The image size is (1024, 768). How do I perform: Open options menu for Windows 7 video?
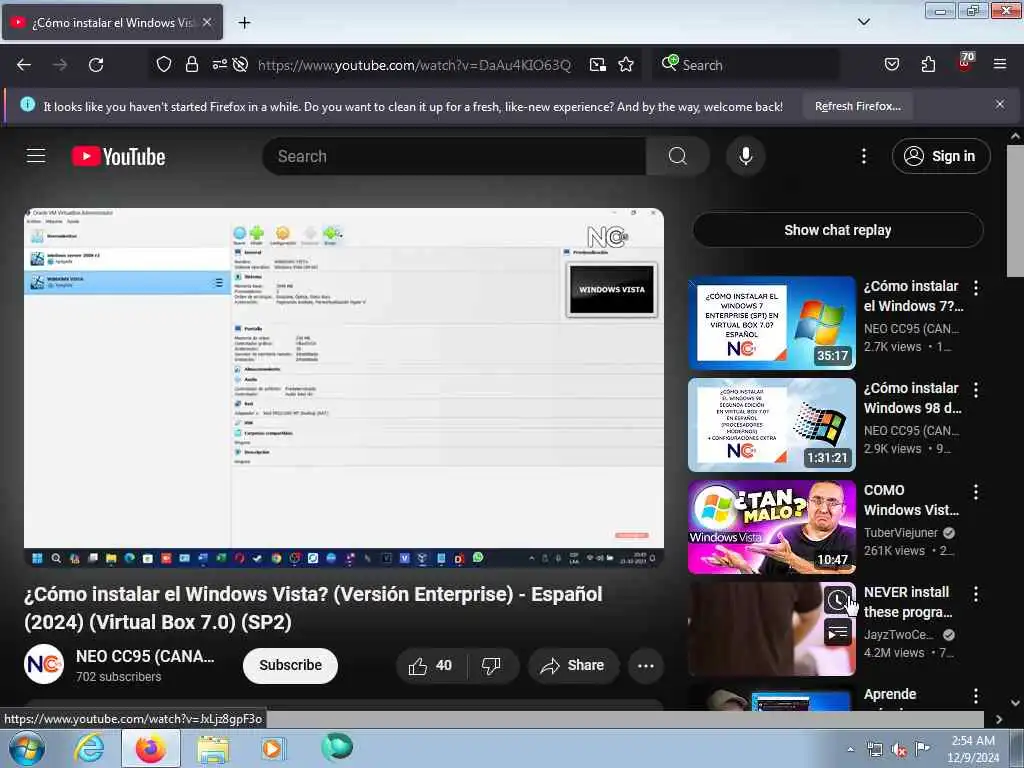click(976, 287)
